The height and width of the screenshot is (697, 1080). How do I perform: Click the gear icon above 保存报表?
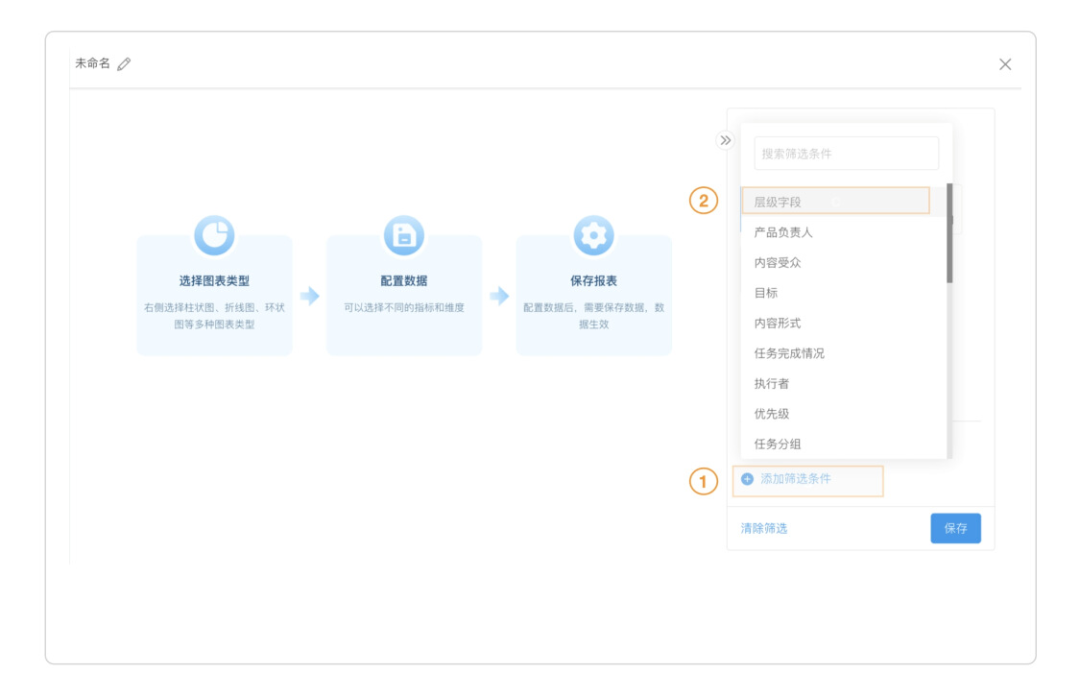593,235
